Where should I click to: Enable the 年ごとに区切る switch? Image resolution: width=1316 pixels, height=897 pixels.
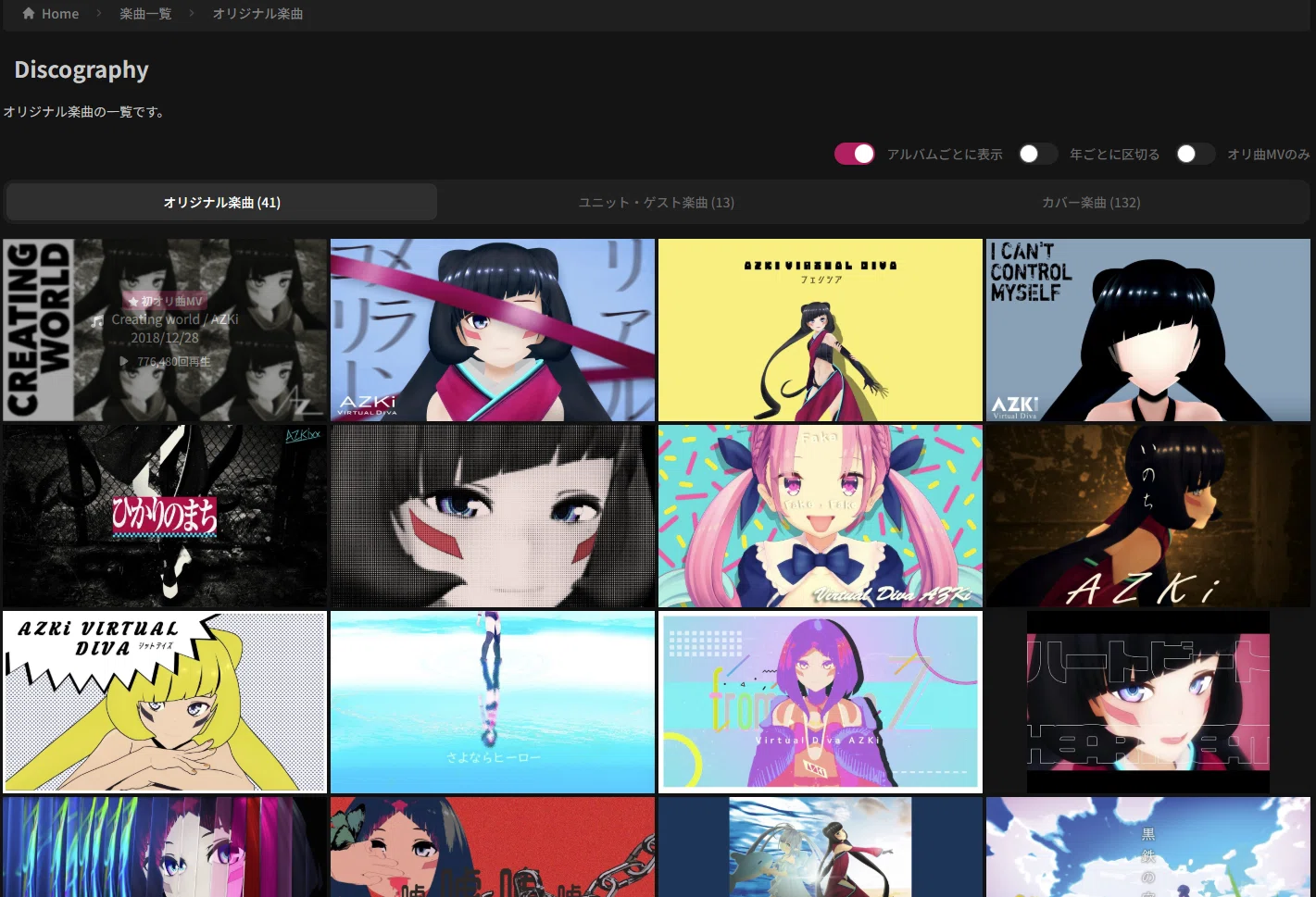point(1037,154)
